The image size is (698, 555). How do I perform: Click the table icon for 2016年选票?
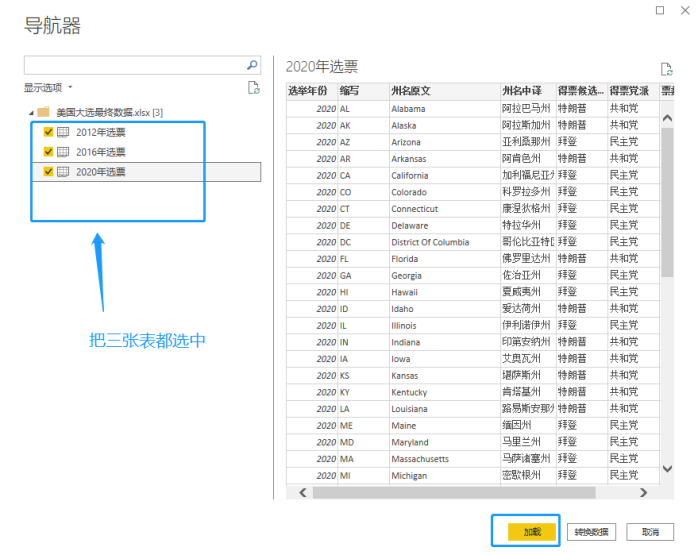(63, 152)
